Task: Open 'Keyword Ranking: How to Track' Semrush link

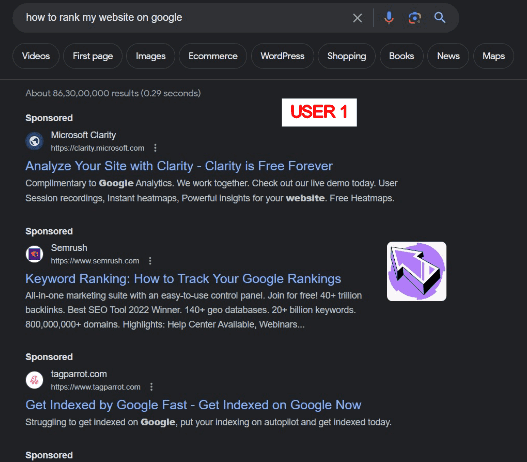Action: [x=183, y=279]
